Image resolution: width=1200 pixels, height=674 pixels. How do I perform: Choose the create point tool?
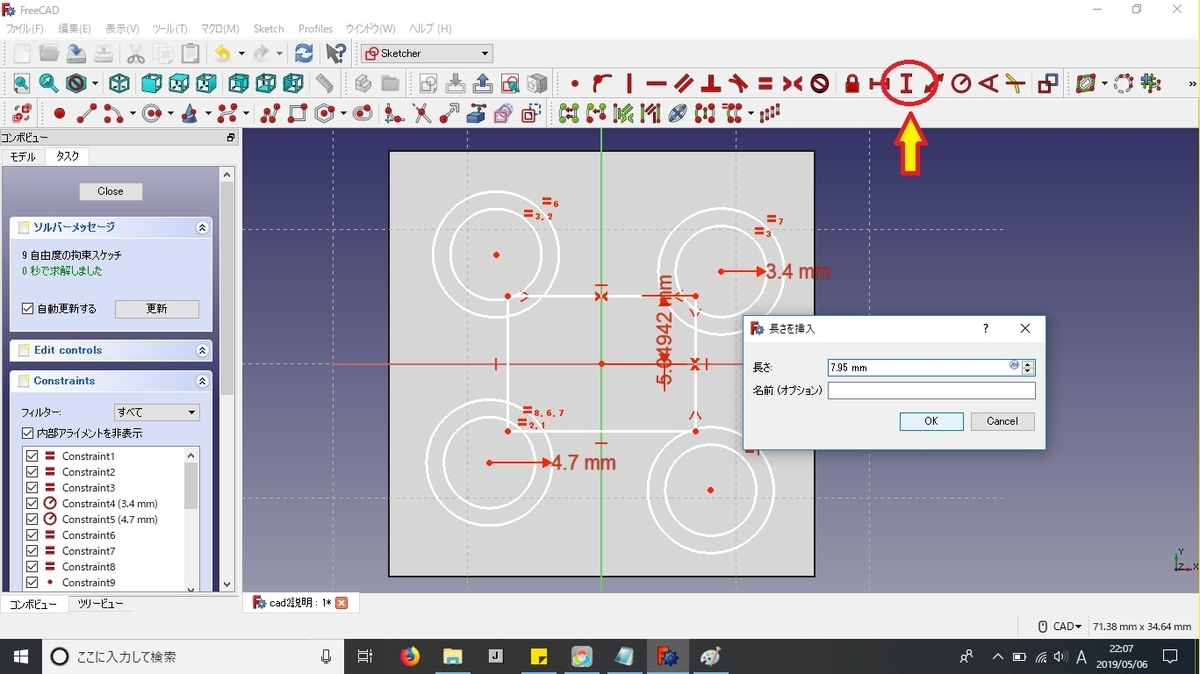pos(59,113)
